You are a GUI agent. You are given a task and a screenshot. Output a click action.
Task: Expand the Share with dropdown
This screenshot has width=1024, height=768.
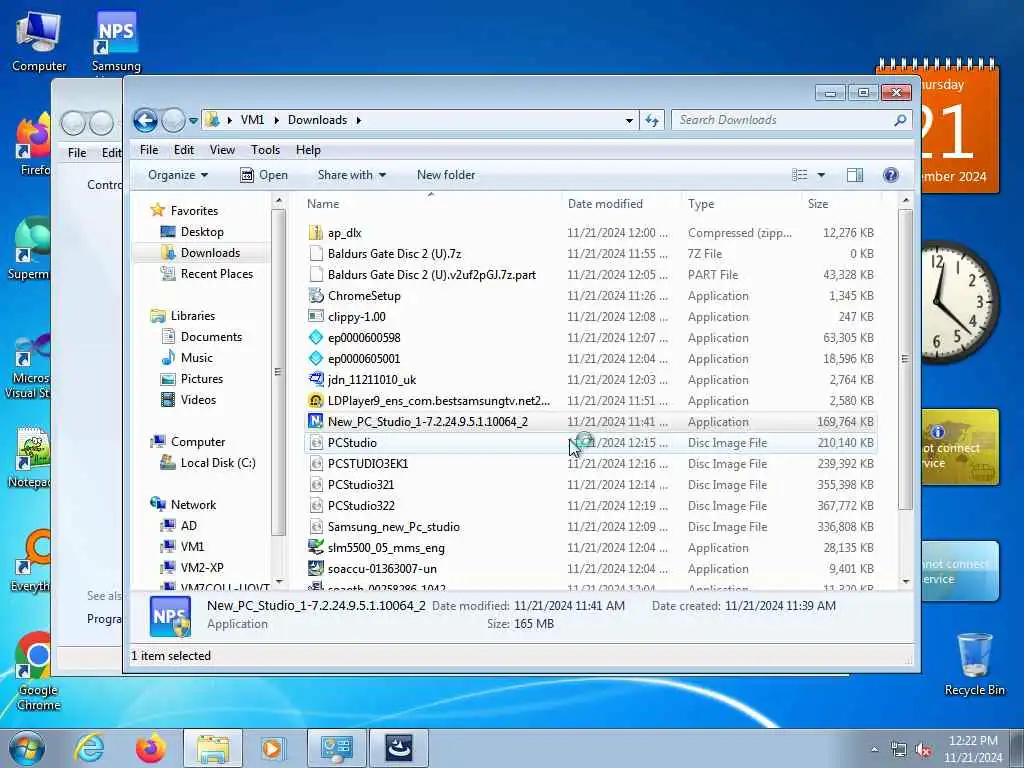pos(351,175)
